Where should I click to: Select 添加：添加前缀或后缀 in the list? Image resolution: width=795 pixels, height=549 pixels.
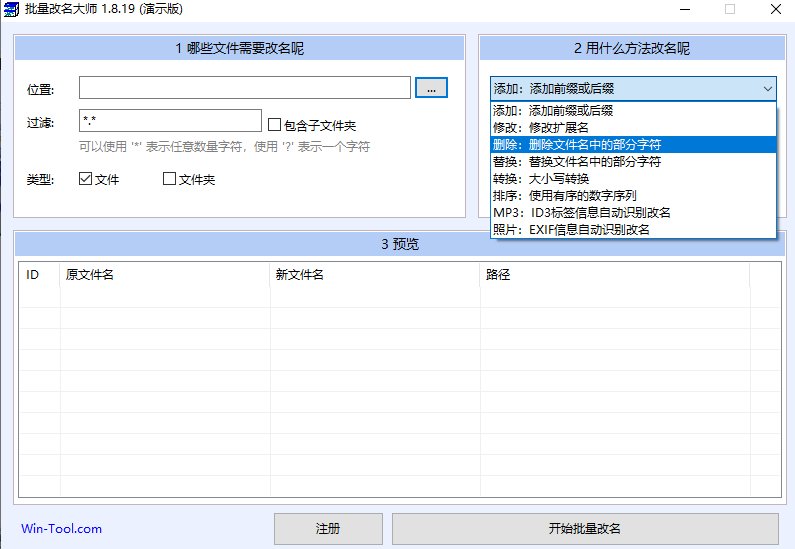point(633,111)
